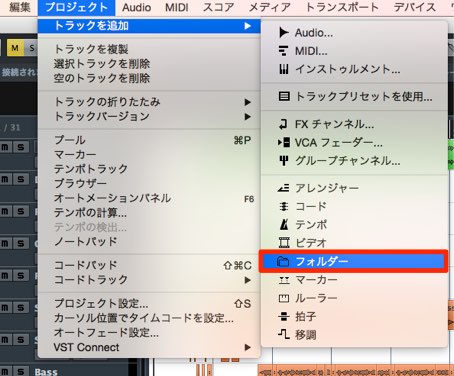Click the Marker track icon in submenu
Screen dimensions: 454x376
click(x=284, y=280)
